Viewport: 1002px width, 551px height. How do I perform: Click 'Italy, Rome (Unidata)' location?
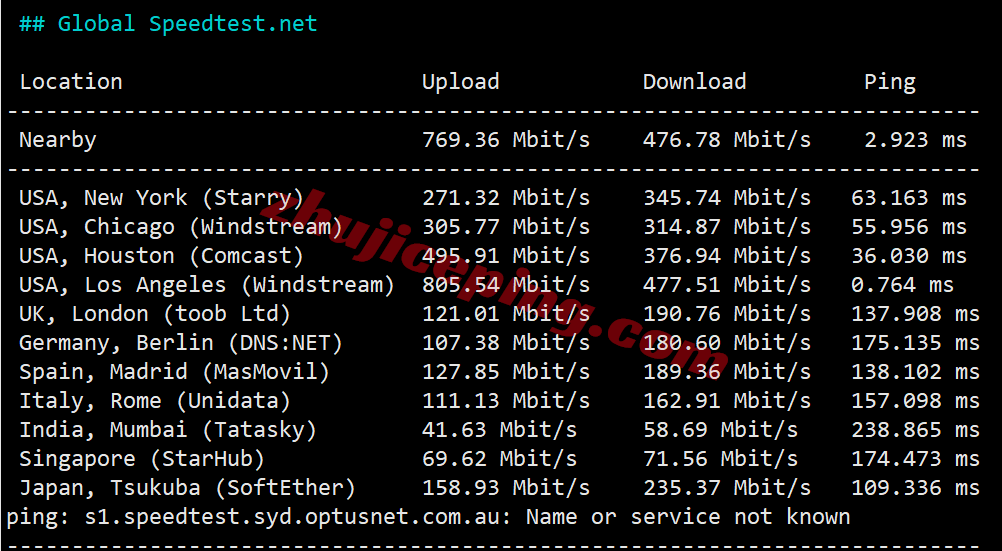(155, 401)
